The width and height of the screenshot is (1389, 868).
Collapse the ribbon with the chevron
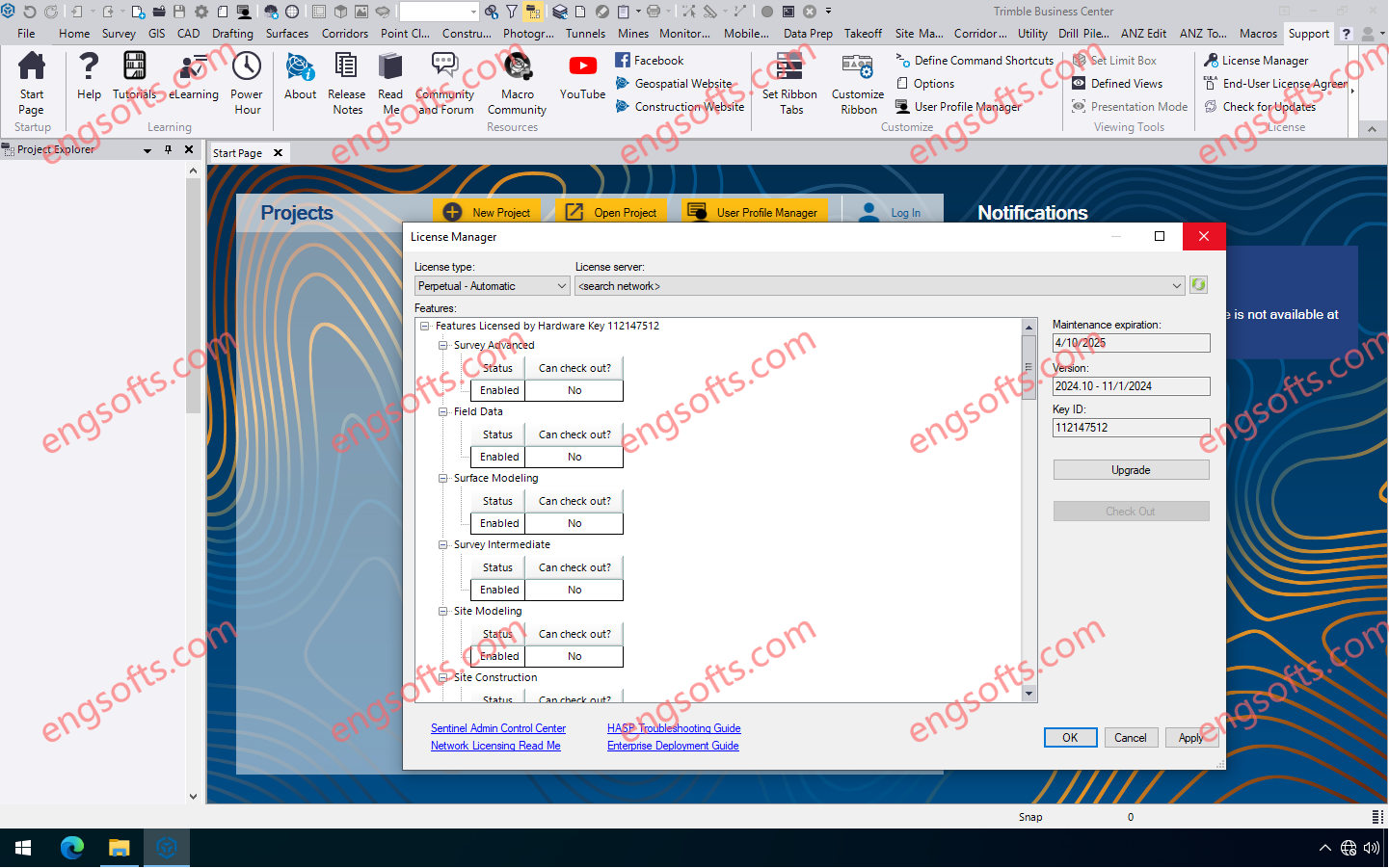tap(1372, 128)
